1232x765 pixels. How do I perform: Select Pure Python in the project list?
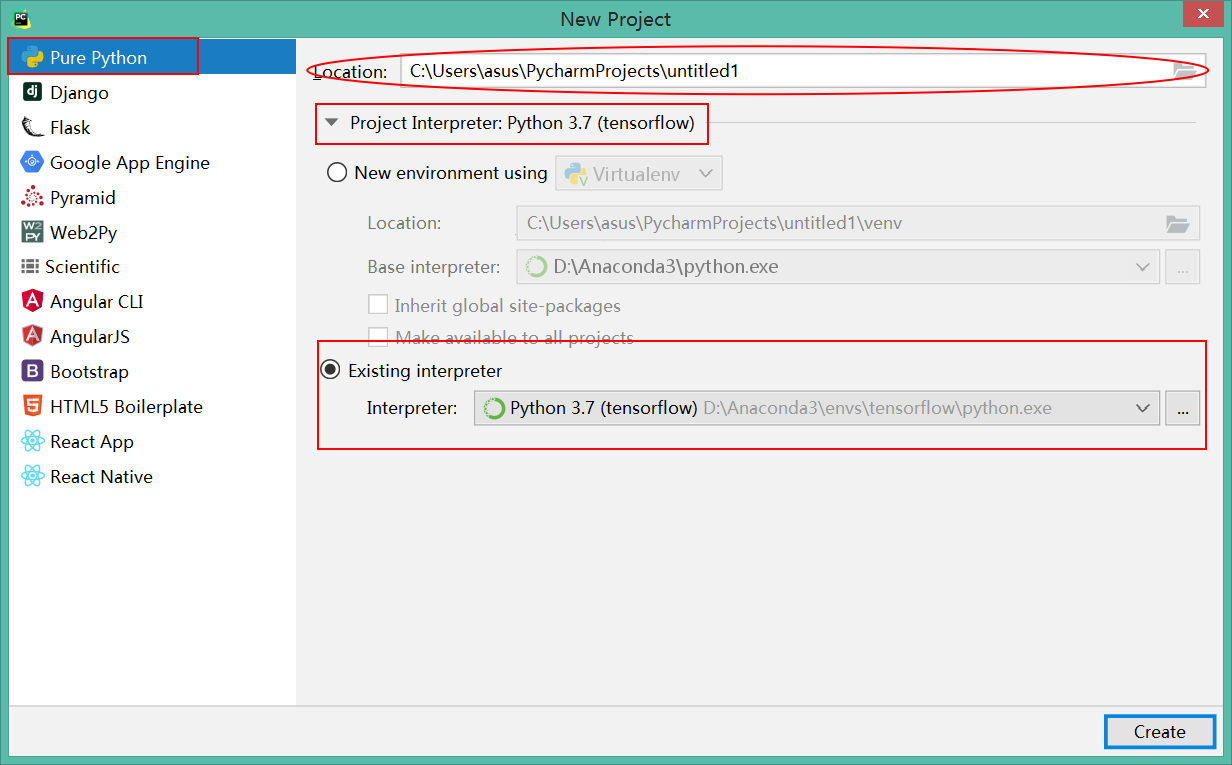pyautogui.click(x=98, y=58)
